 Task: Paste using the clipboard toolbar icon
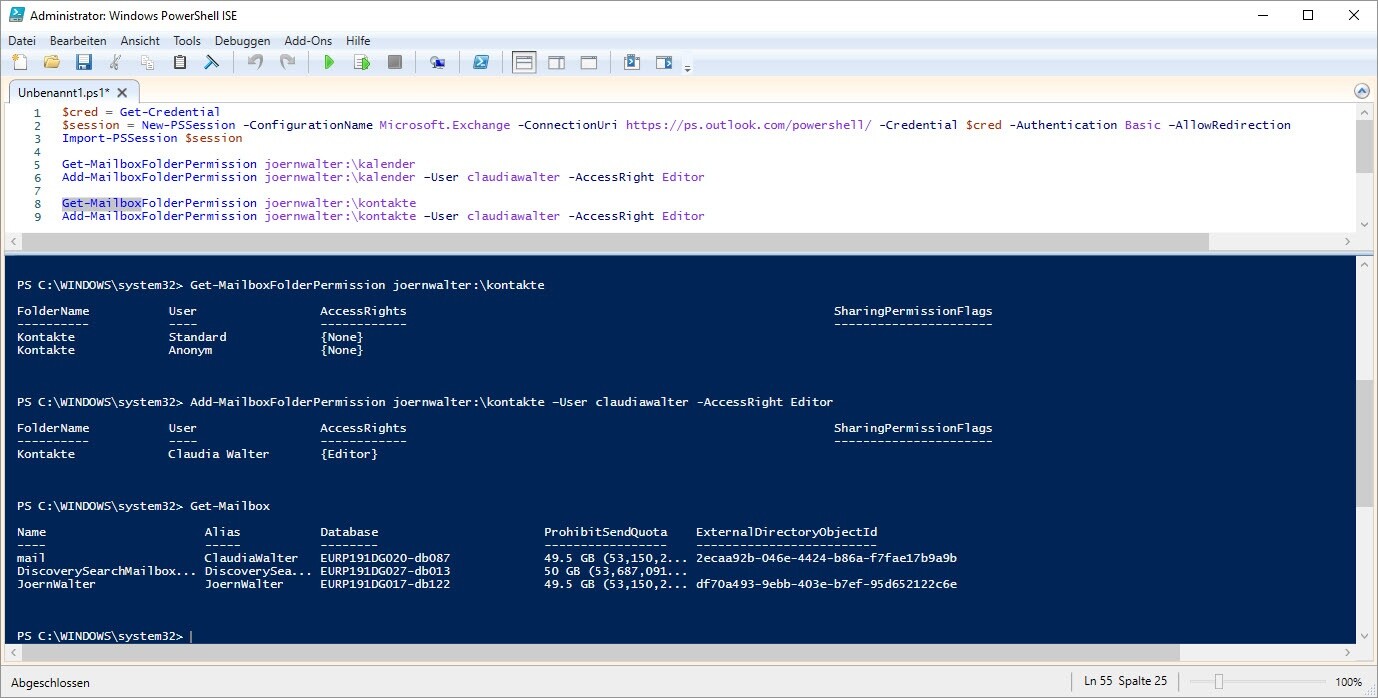180,63
